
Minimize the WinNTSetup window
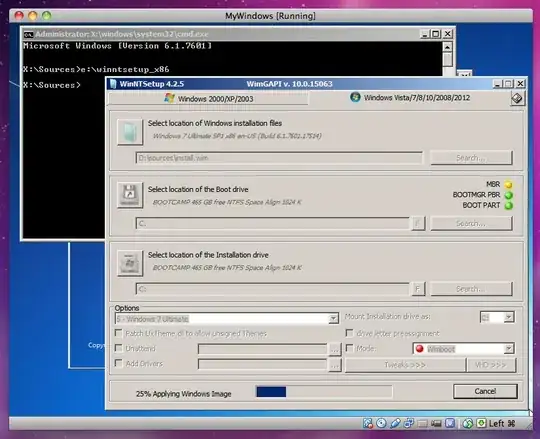coord(497,84)
